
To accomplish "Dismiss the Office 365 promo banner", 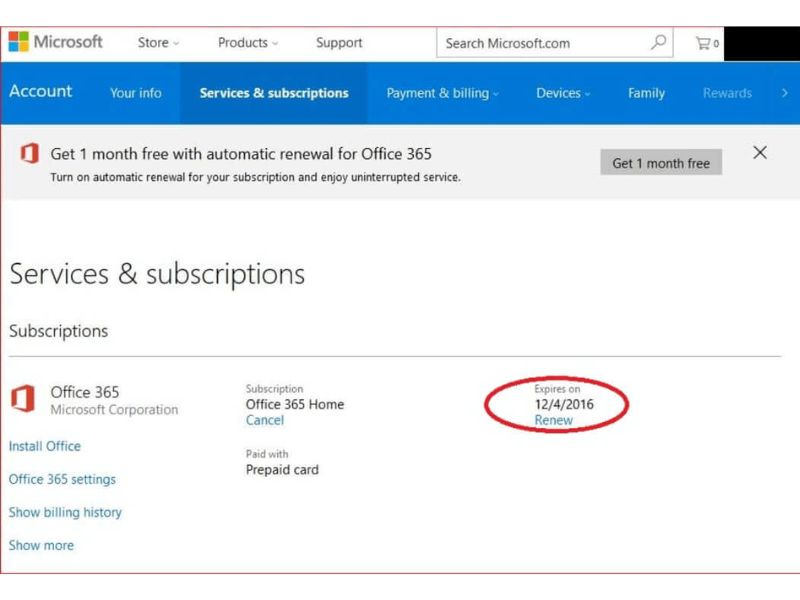I will point(760,153).
